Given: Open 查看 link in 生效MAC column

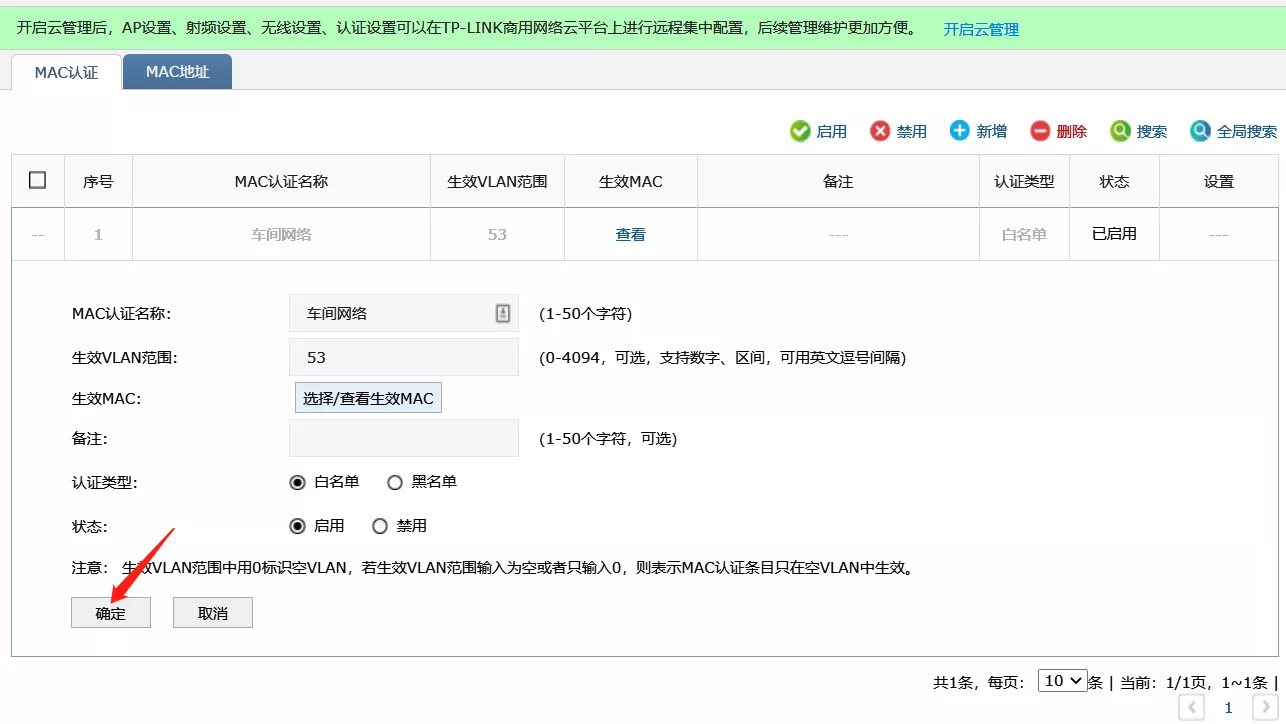Looking at the screenshot, I should coord(630,234).
